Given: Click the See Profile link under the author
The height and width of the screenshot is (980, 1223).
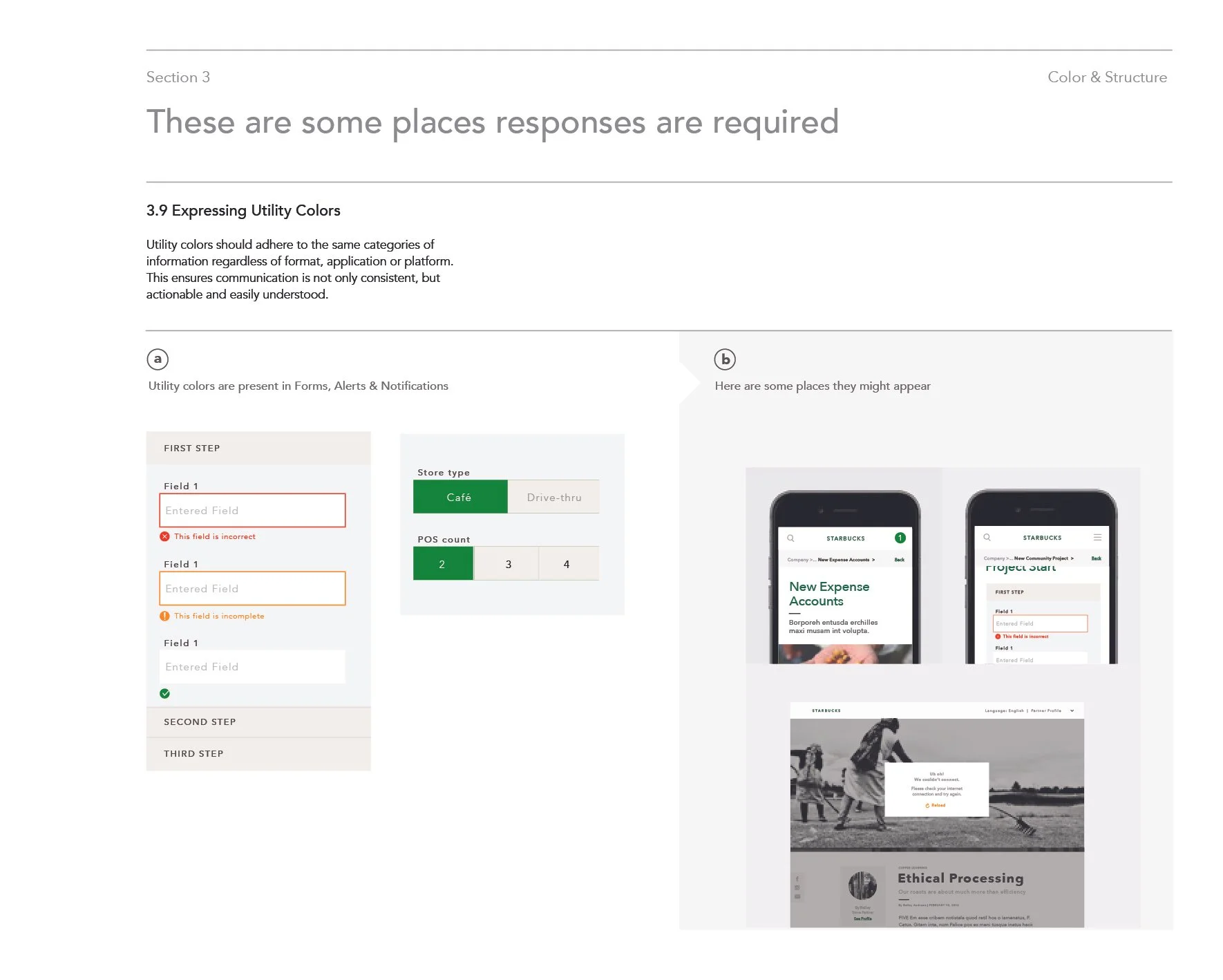Looking at the screenshot, I should [x=862, y=918].
